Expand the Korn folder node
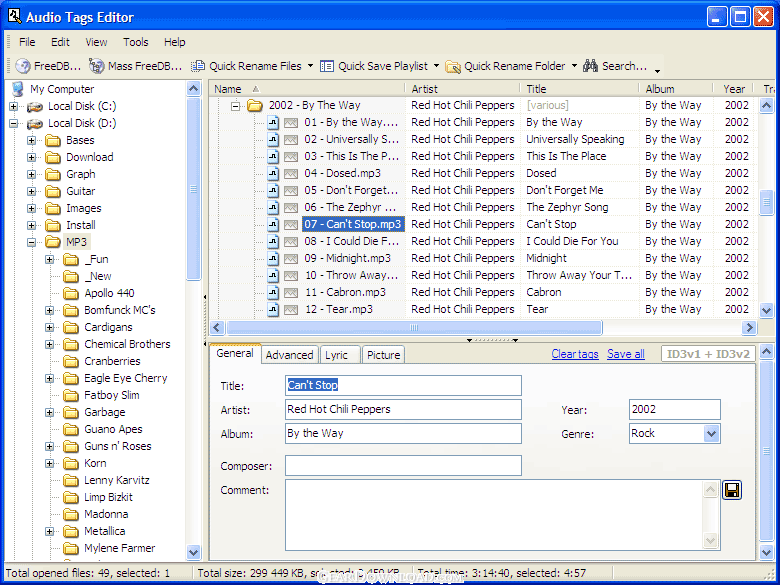780x585 pixels. point(49,464)
